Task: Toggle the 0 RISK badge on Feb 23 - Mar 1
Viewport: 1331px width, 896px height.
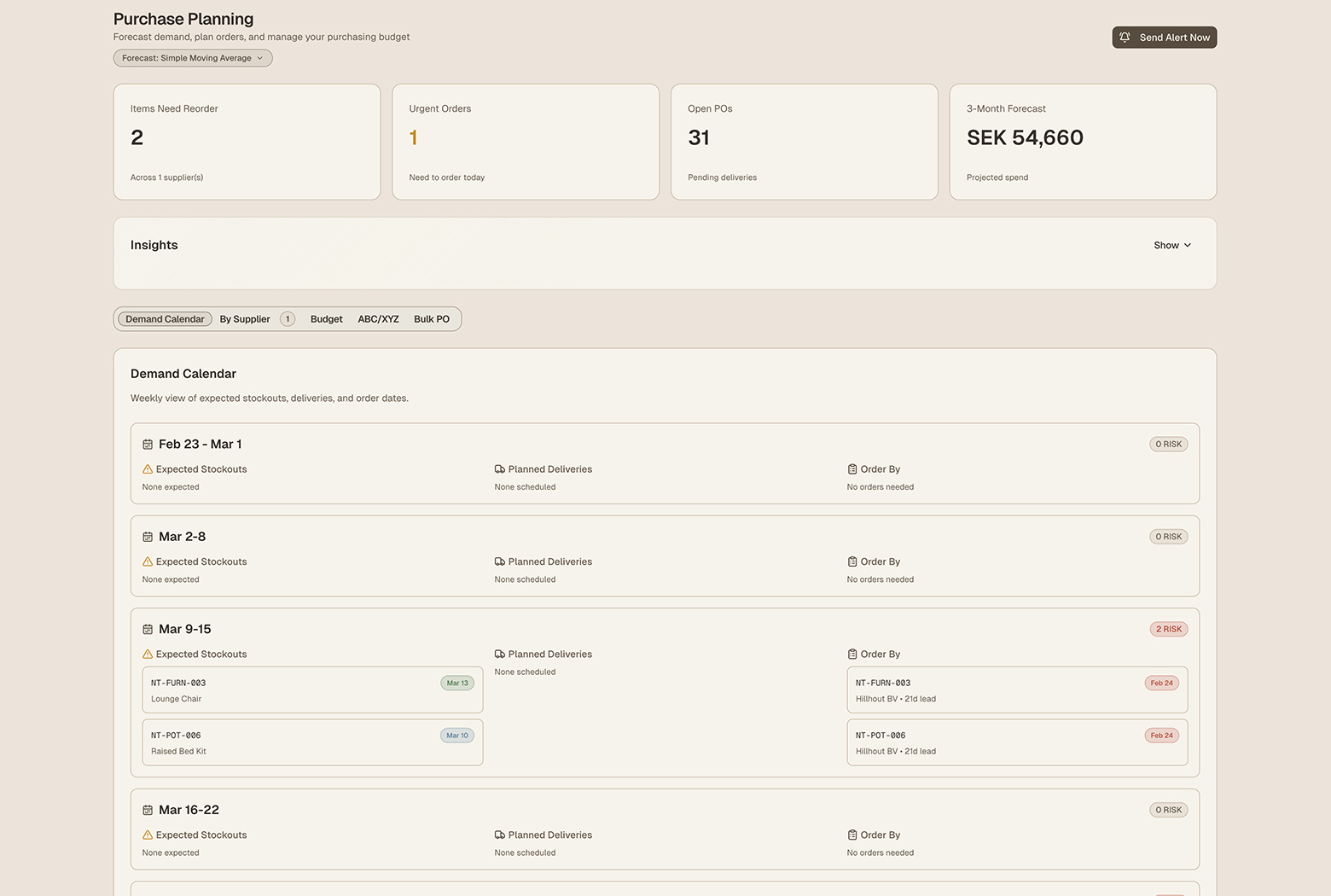Action: click(x=1168, y=444)
